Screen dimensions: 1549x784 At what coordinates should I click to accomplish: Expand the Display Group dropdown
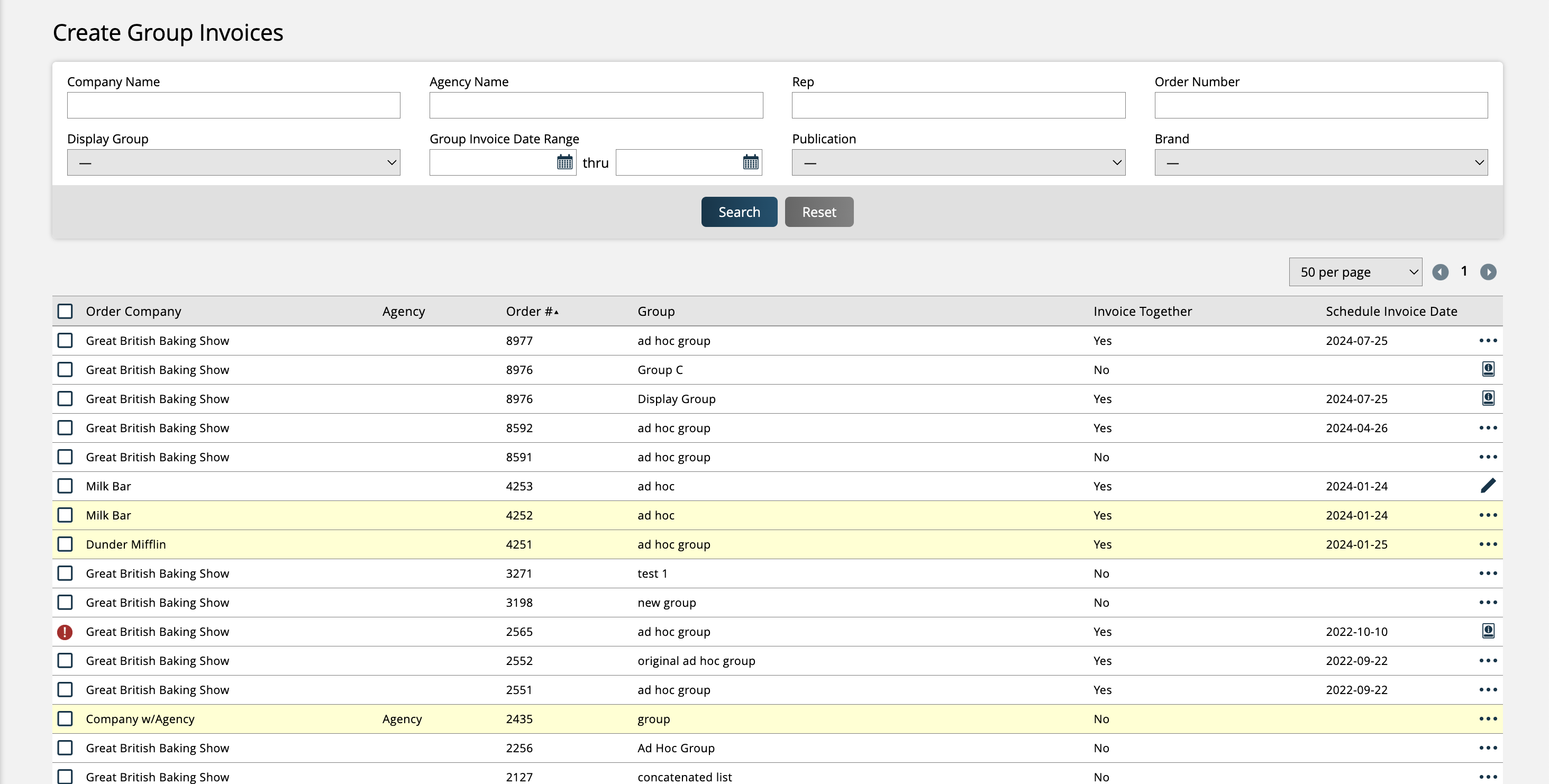pos(233,163)
